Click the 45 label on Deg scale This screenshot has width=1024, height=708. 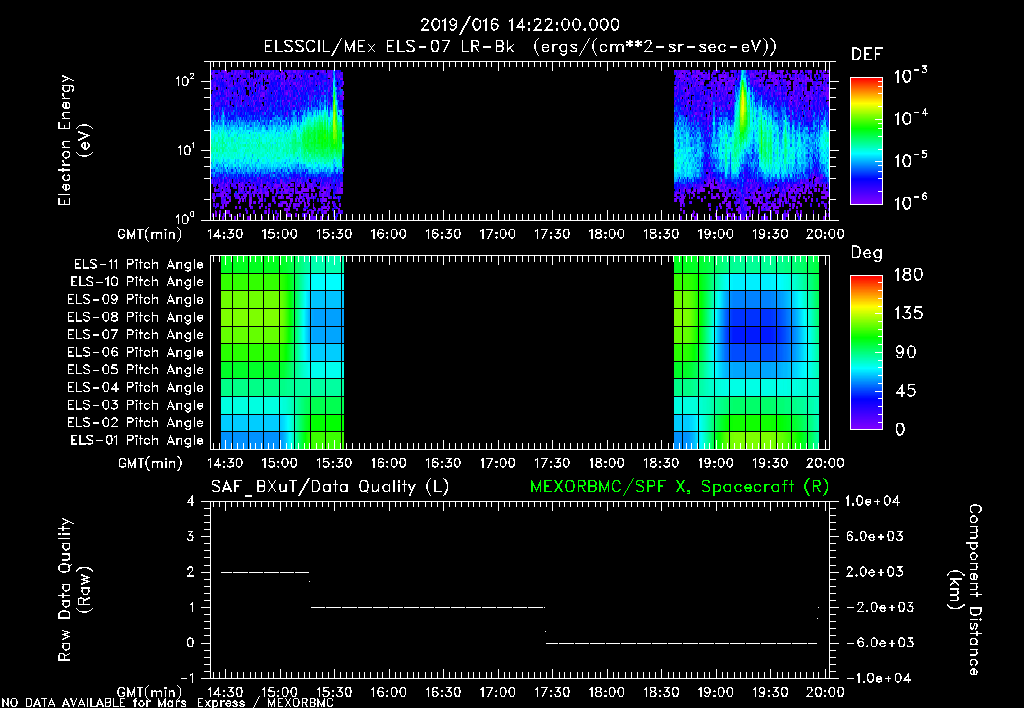point(906,391)
